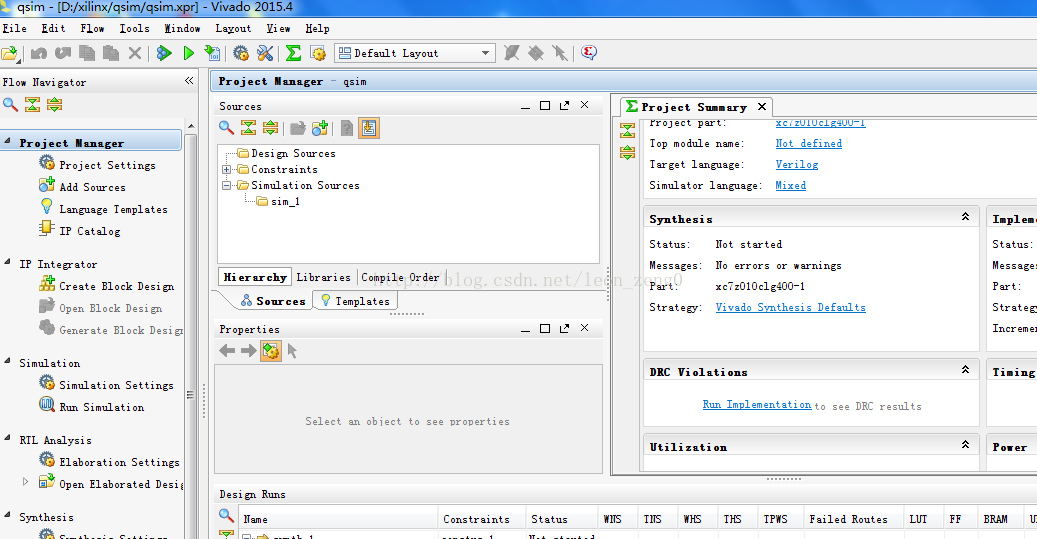Viewport: 1037px width, 539px height.
Task: Collapse all in Project Summary sidebar
Action: pyautogui.click(x=628, y=130)
